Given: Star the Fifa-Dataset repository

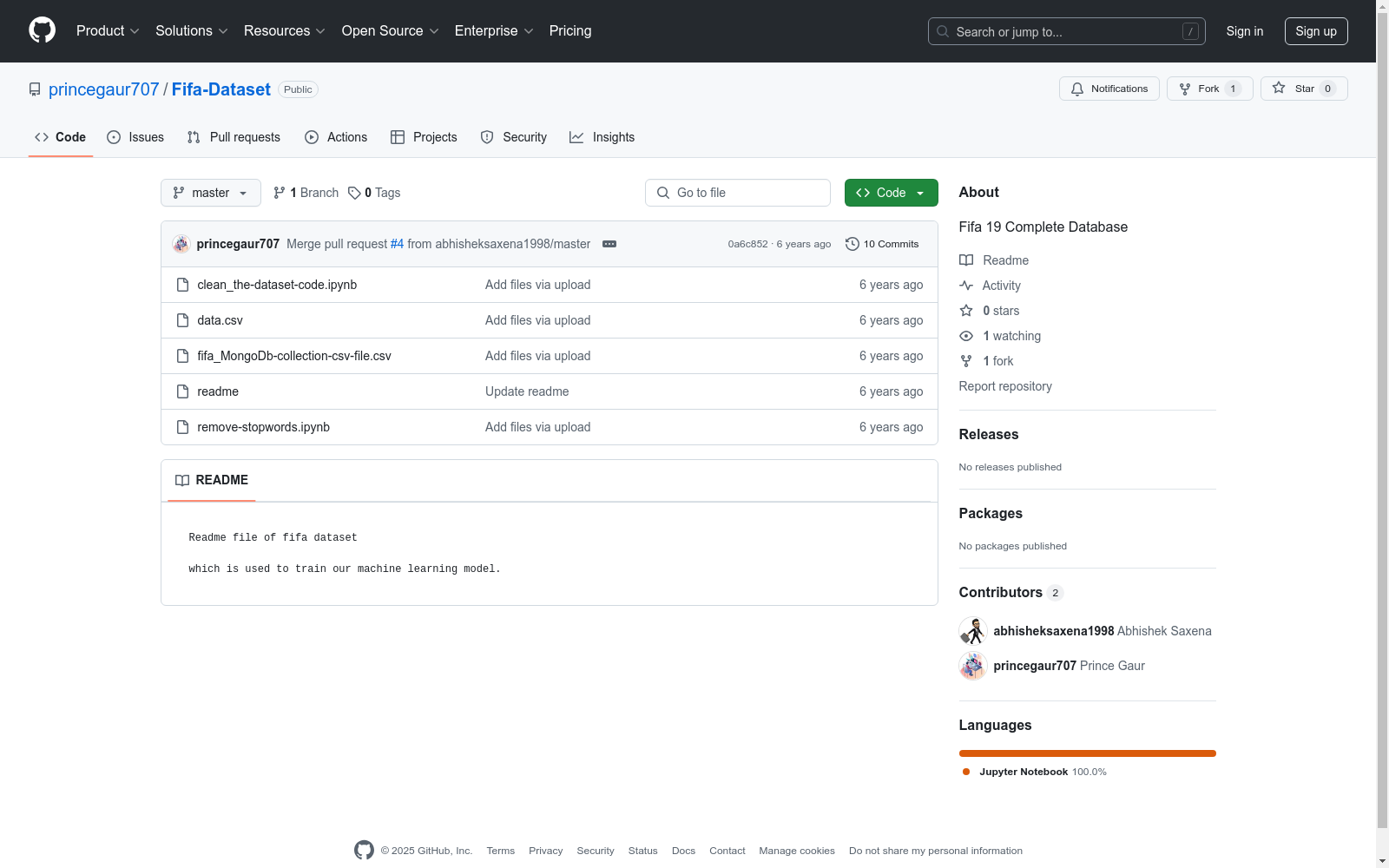Looking at the screenshot, I should (1304, 89).
